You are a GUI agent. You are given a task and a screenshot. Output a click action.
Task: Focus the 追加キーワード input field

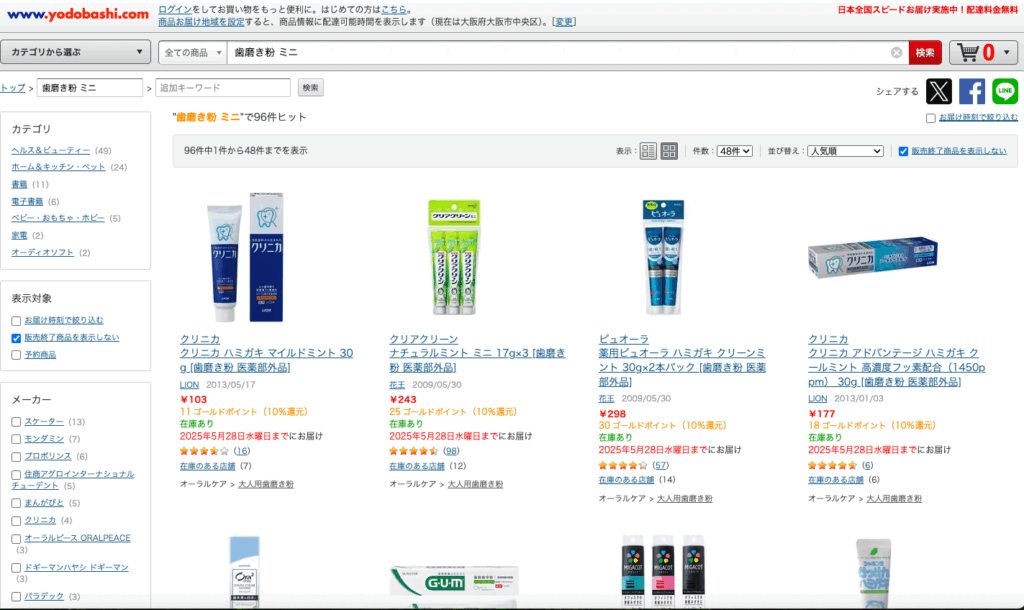223,88
